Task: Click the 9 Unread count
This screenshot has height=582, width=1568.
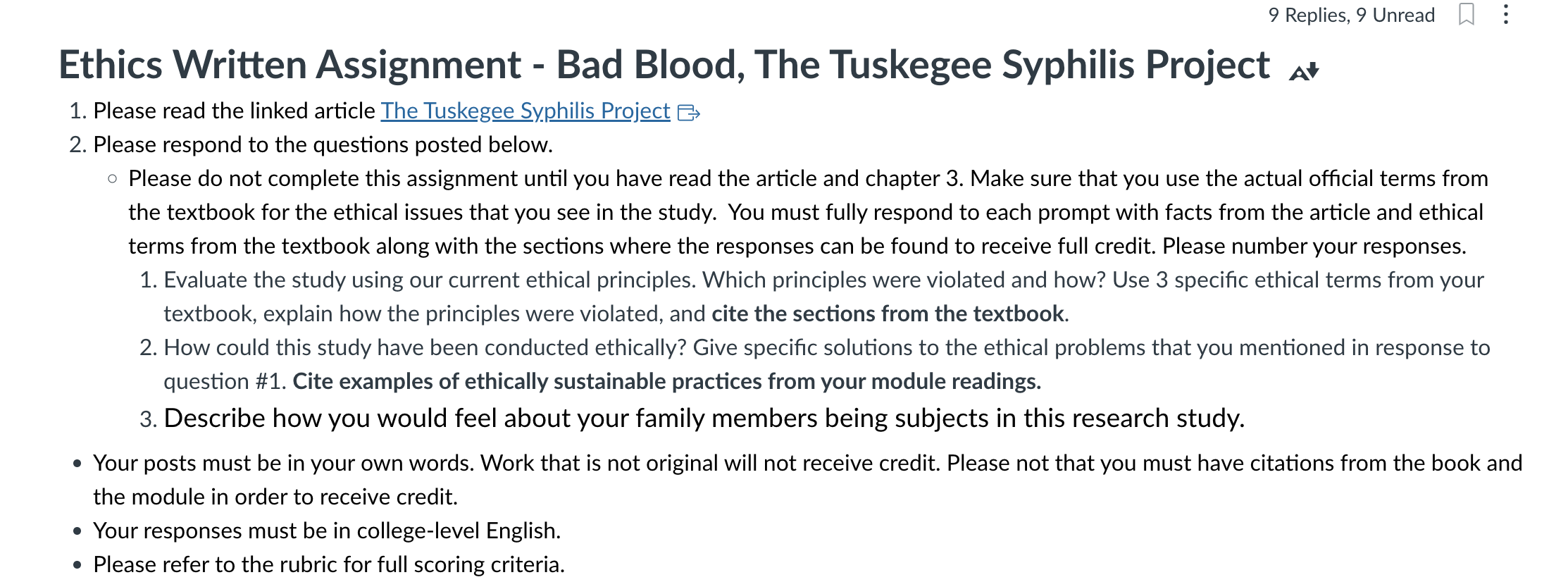Action: (x=1395, y=15)
